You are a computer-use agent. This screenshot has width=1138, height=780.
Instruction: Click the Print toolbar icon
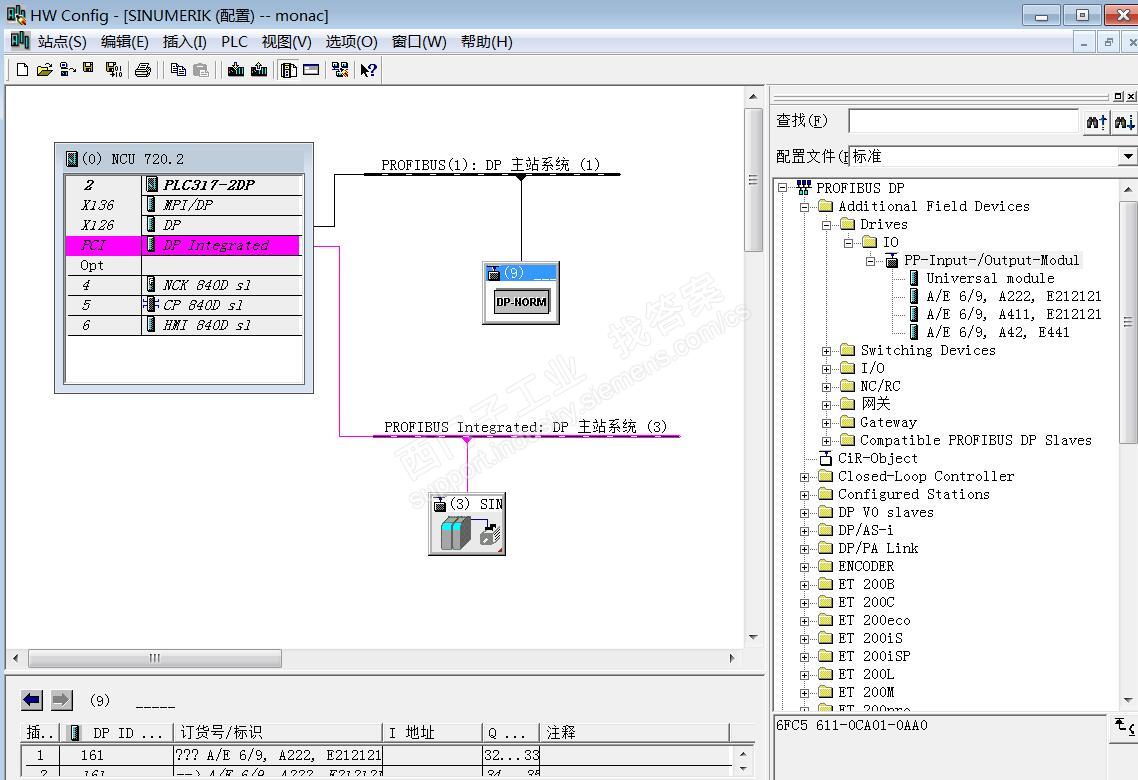(143, 70)
